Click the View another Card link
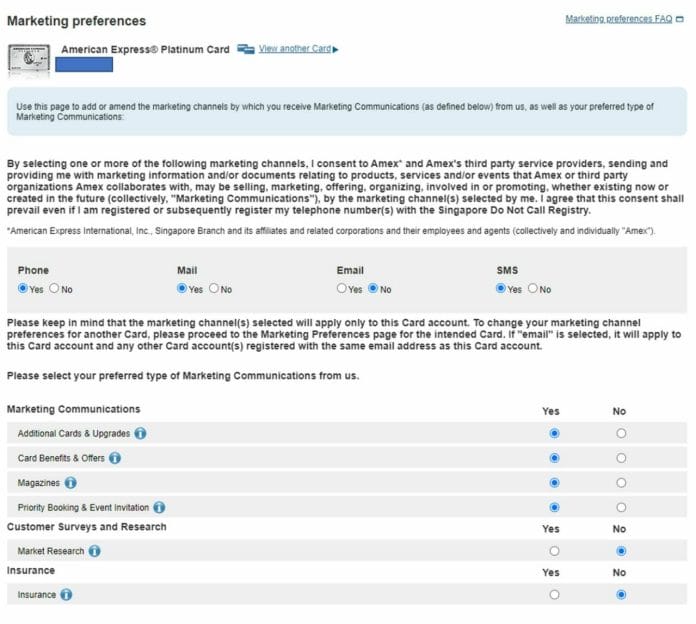This screenshot has width=696, height=624. click(294, 49)
